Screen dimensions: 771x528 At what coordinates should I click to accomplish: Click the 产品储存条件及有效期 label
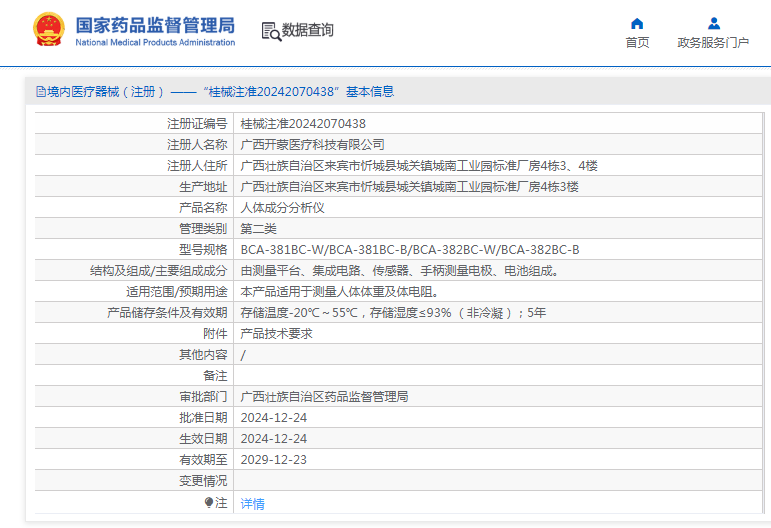pos(167,313)
